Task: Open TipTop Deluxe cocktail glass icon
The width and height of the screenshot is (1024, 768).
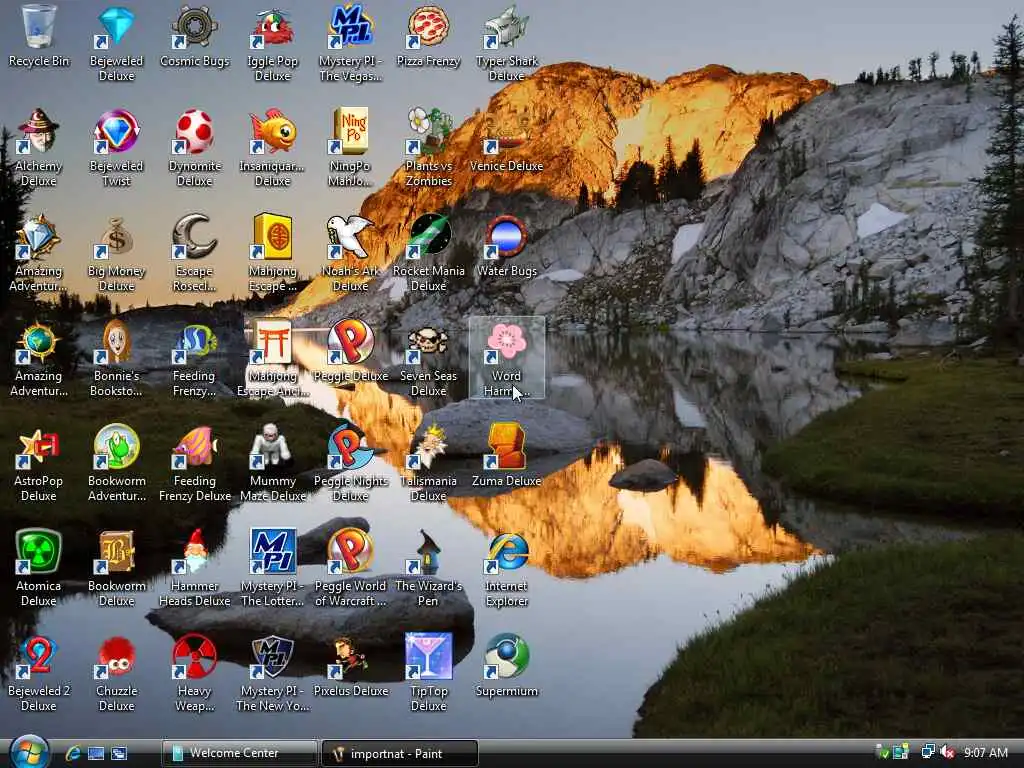Action: tap(428, 673)
